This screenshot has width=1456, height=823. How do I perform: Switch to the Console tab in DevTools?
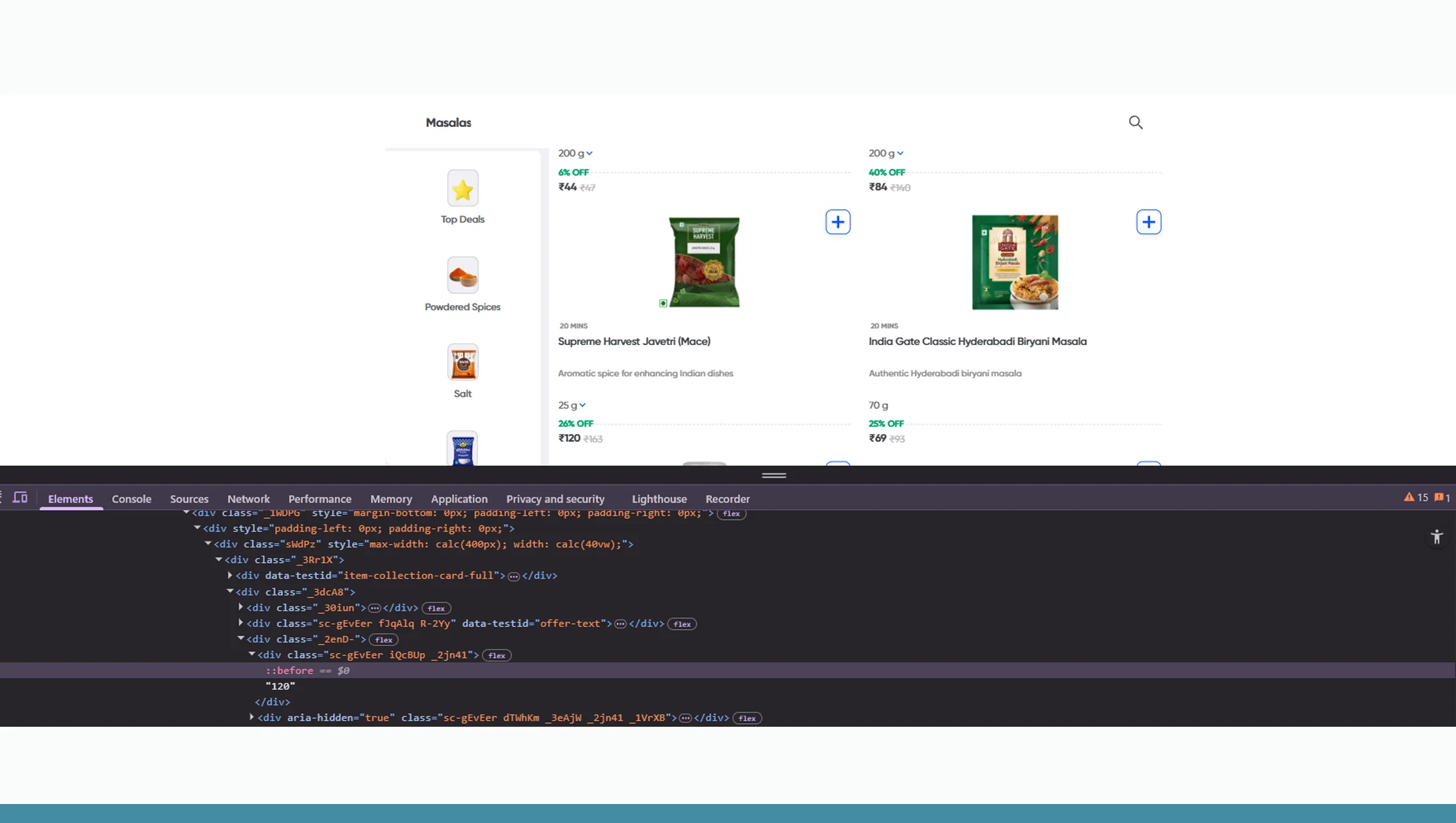(x=132, y=498)
